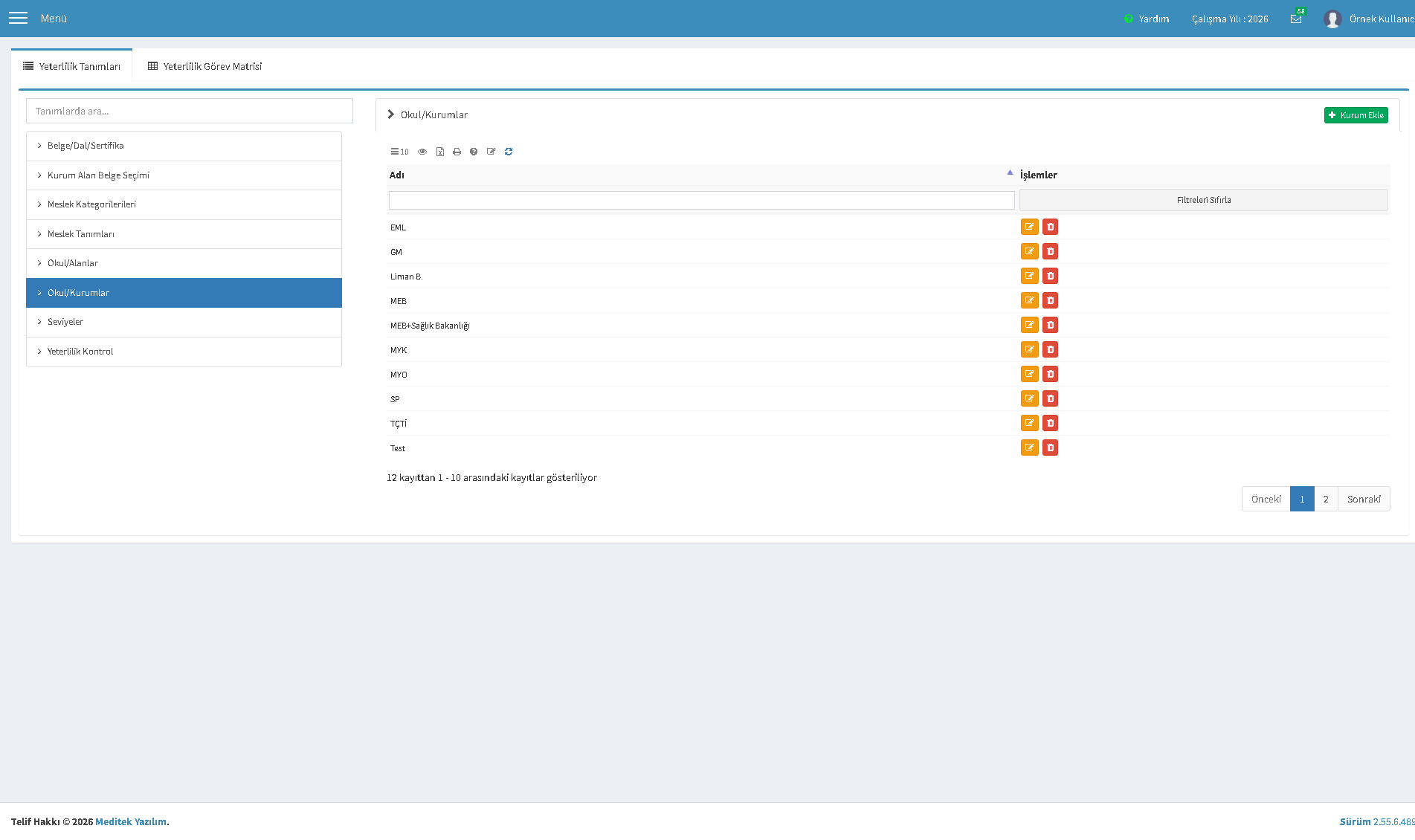Edit the MEB row with orange icon
This screenshot has height=840, width=1415.
[1029, 300]
